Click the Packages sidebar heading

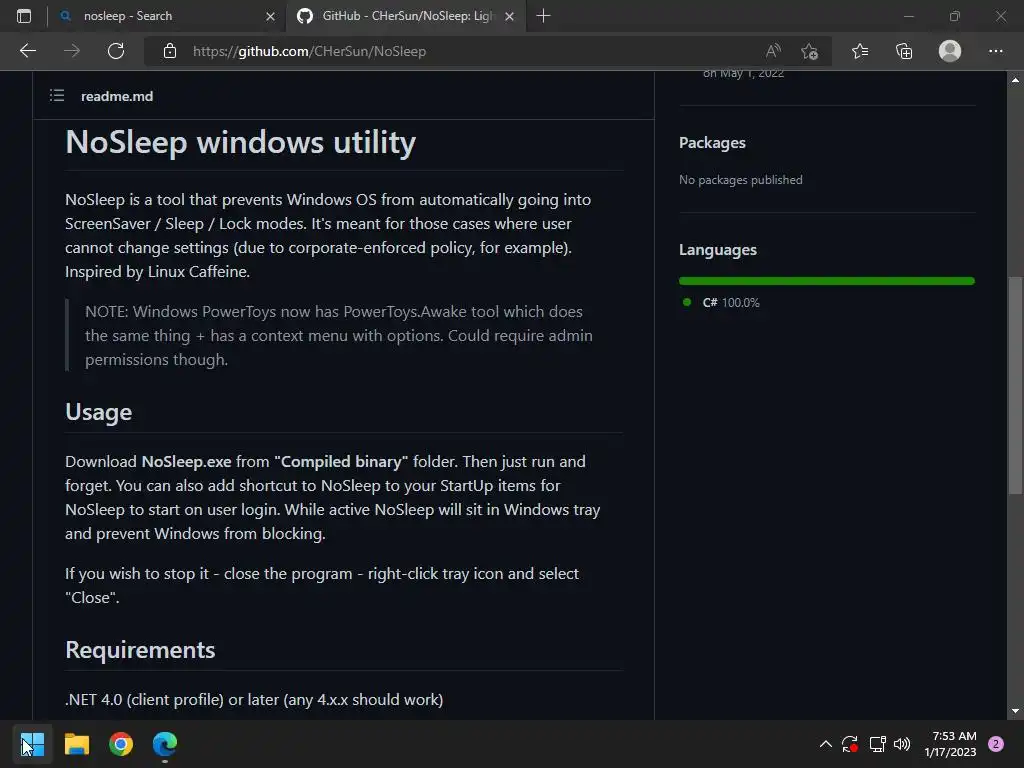[x=712, y=142]
